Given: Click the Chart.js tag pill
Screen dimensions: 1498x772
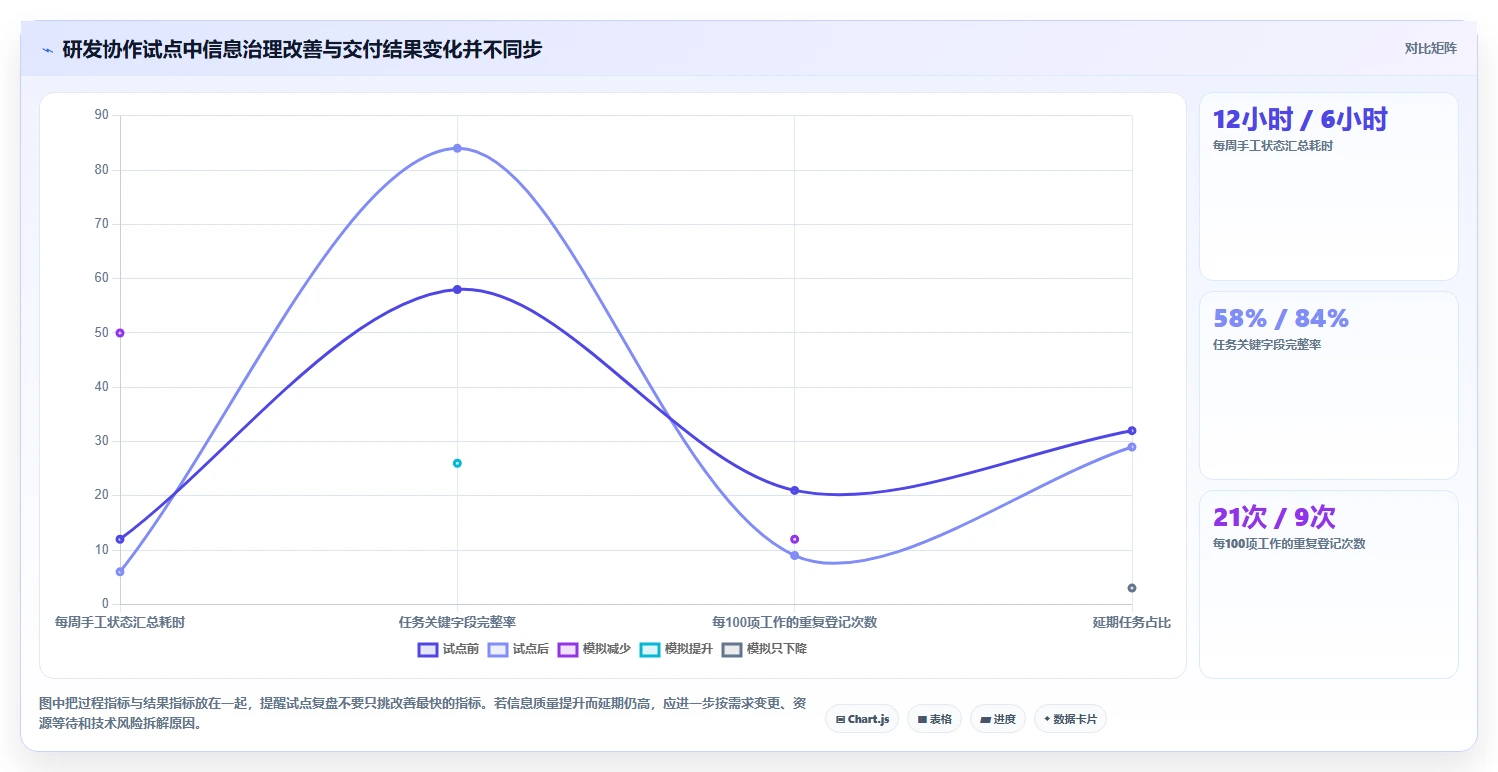Looking at the screenshot, I should 862,719.
